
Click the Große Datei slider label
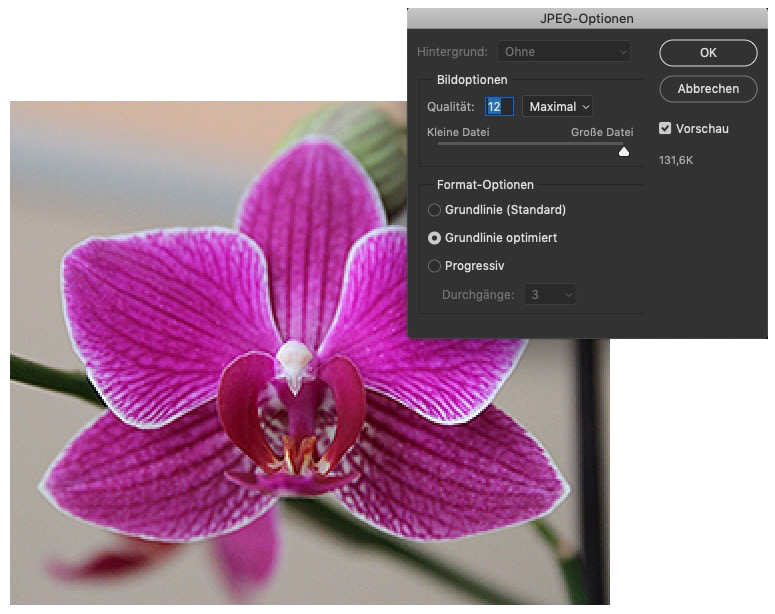(602, 132)
